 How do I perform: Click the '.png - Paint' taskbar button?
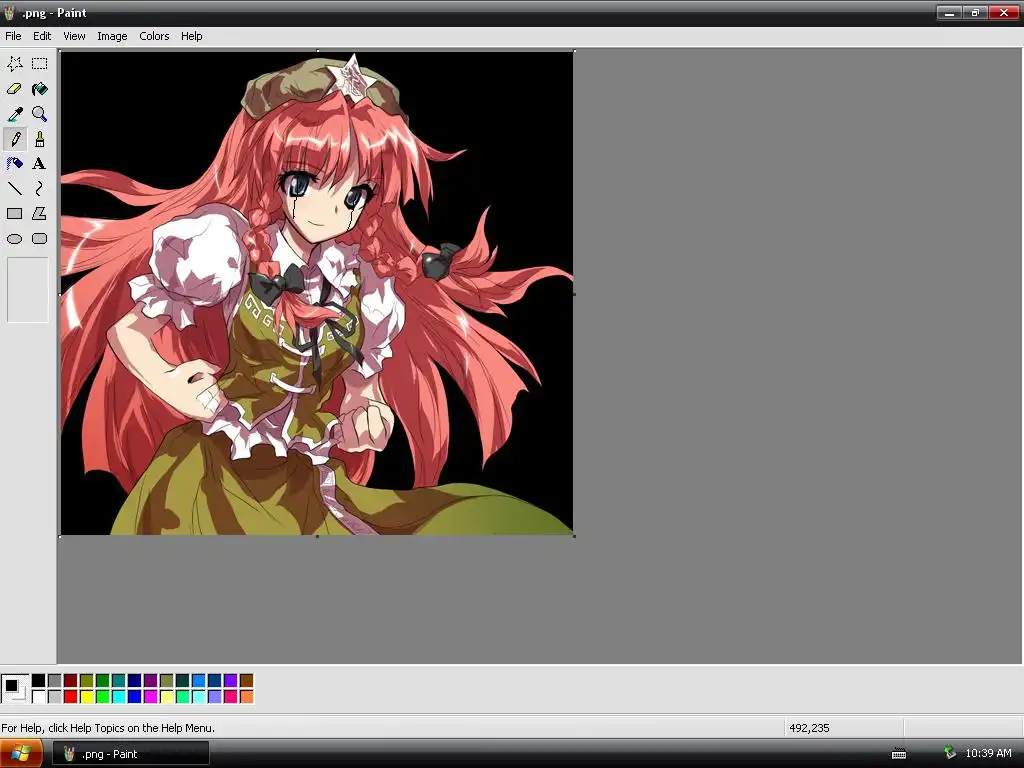pyautogui.click(x=131, y=754)
